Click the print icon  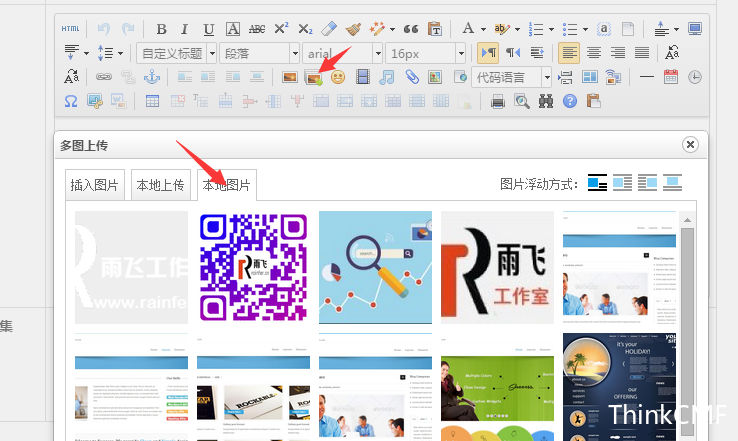[497, 101]
